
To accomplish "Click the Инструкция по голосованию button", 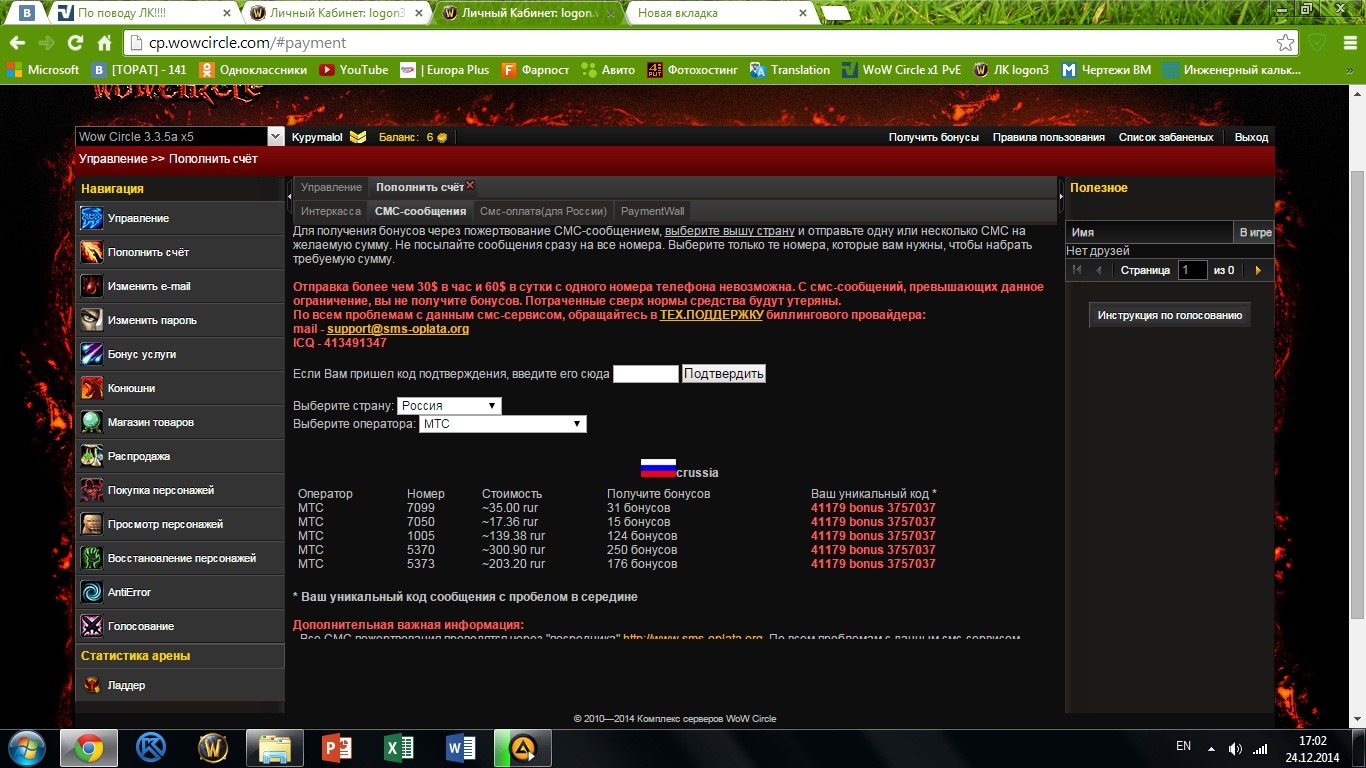I will 1169,315.
